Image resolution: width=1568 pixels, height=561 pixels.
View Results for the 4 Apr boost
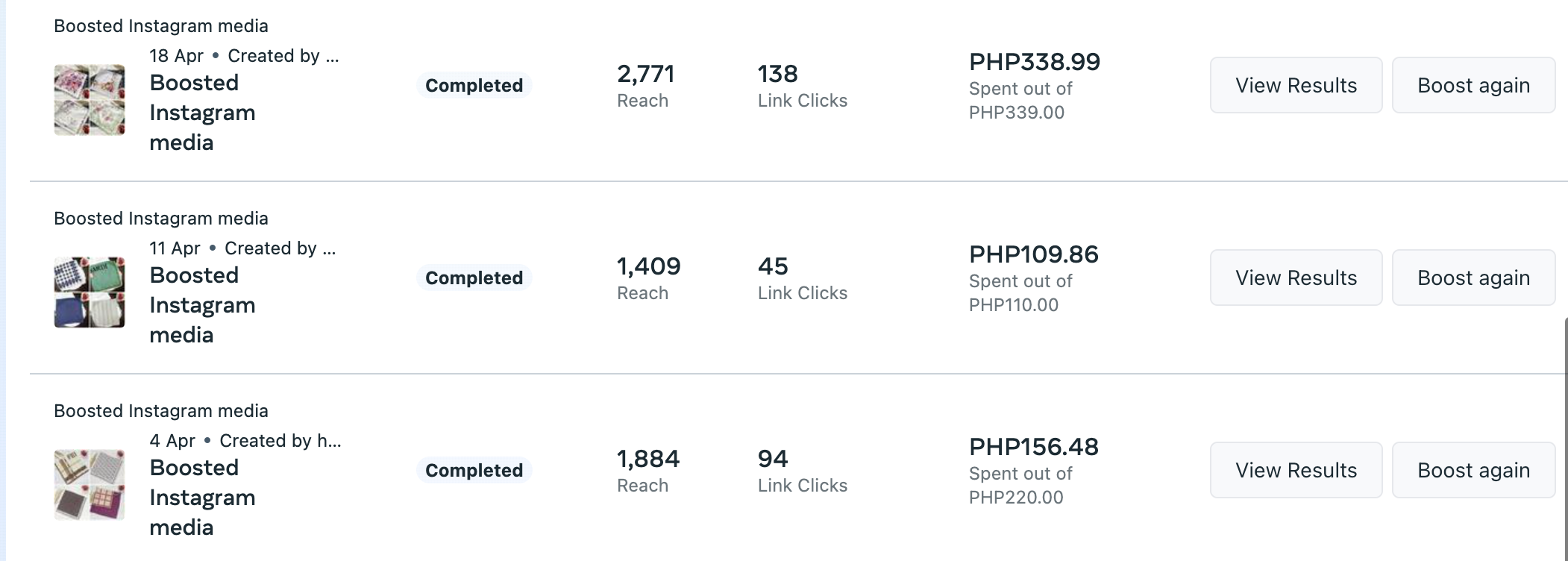(1296, 470)
